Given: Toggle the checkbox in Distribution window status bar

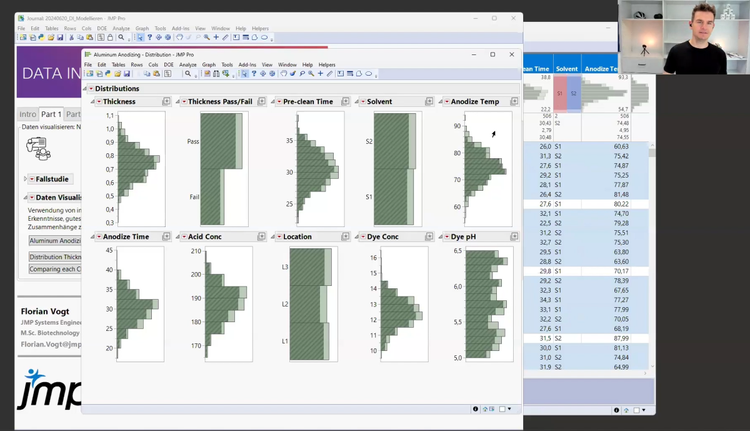Looking at the screenshot, I should (x=502, y=409).
